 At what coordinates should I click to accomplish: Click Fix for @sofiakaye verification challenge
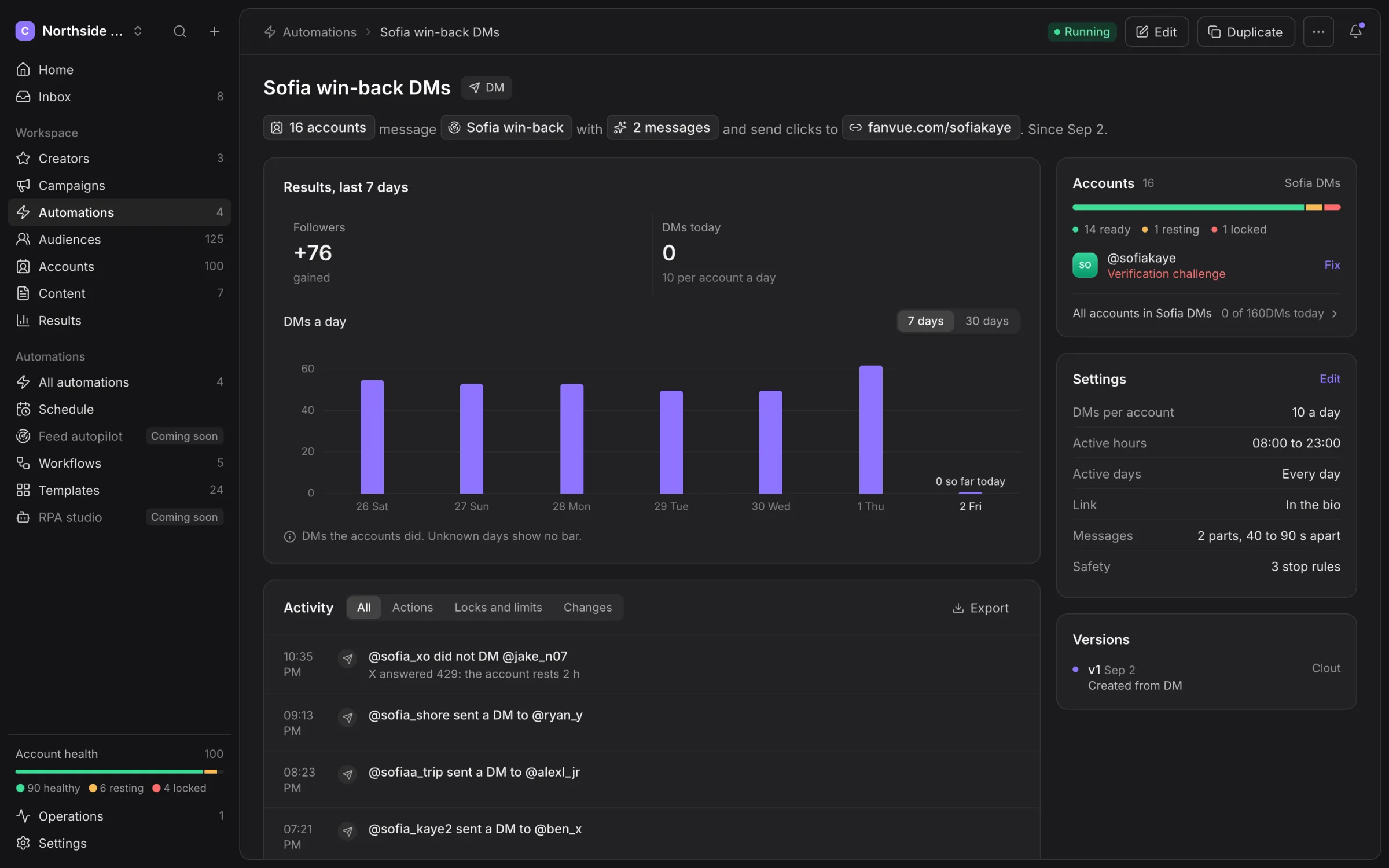point(1332,265)
